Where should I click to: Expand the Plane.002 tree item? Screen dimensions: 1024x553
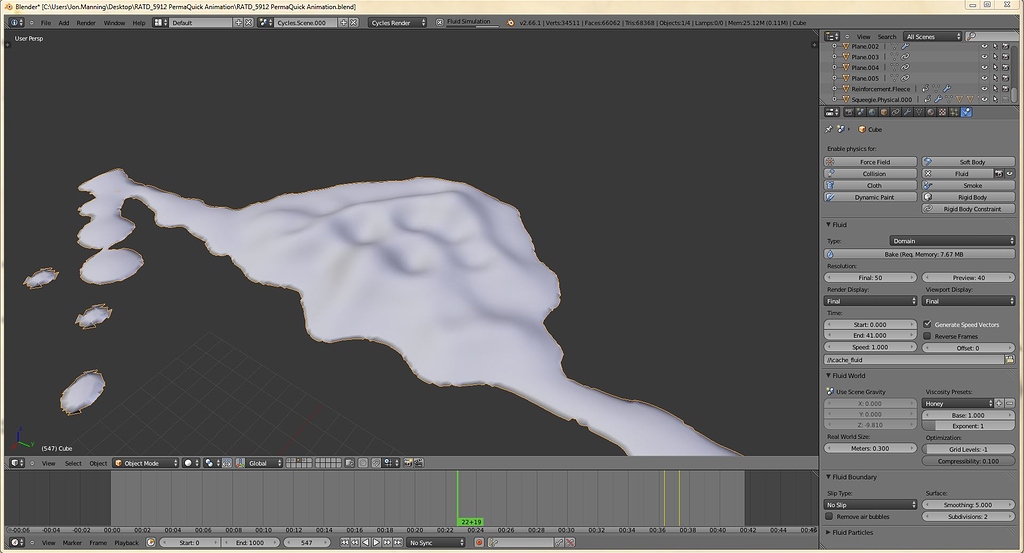[x=834, y=46]
